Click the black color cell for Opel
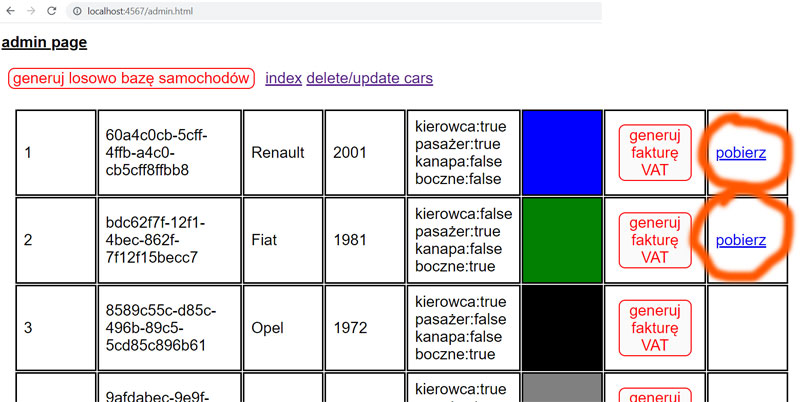This screenshot has height=402, width=800. (562, 327)
